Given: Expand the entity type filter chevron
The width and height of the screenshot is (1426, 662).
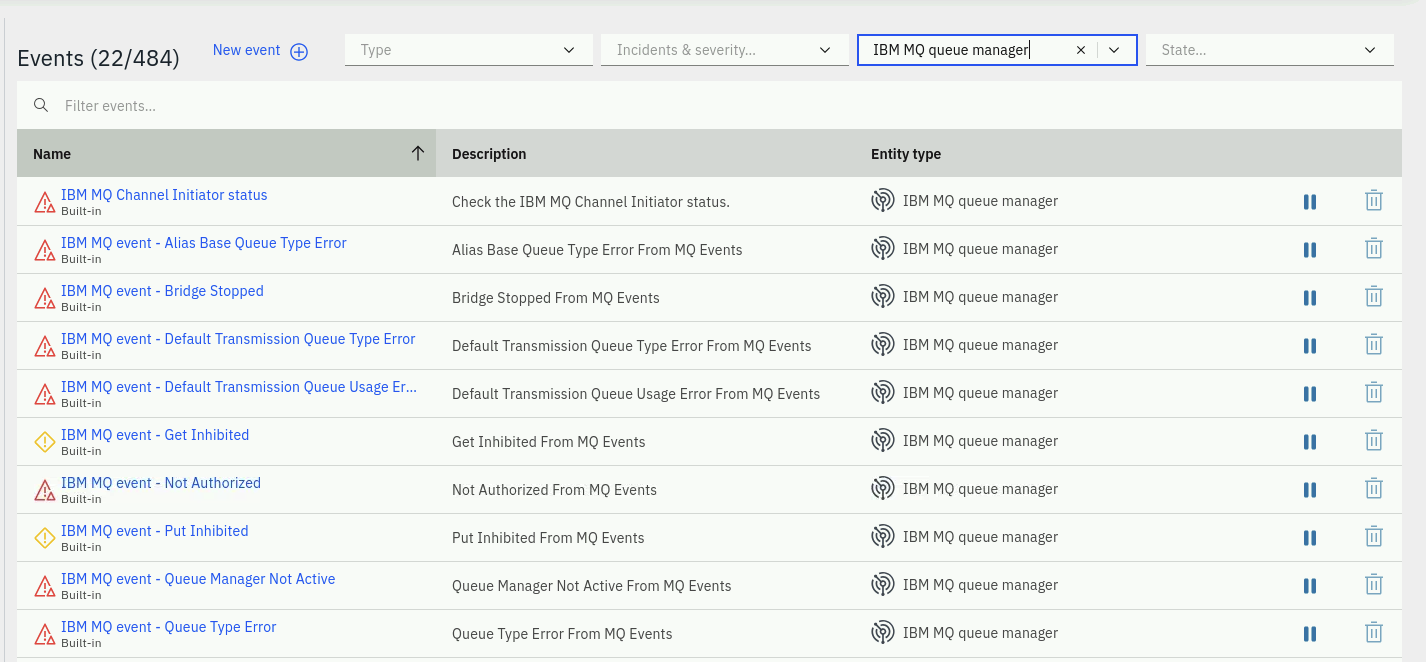Looking at the screenshot, I should click(1114, 50).
